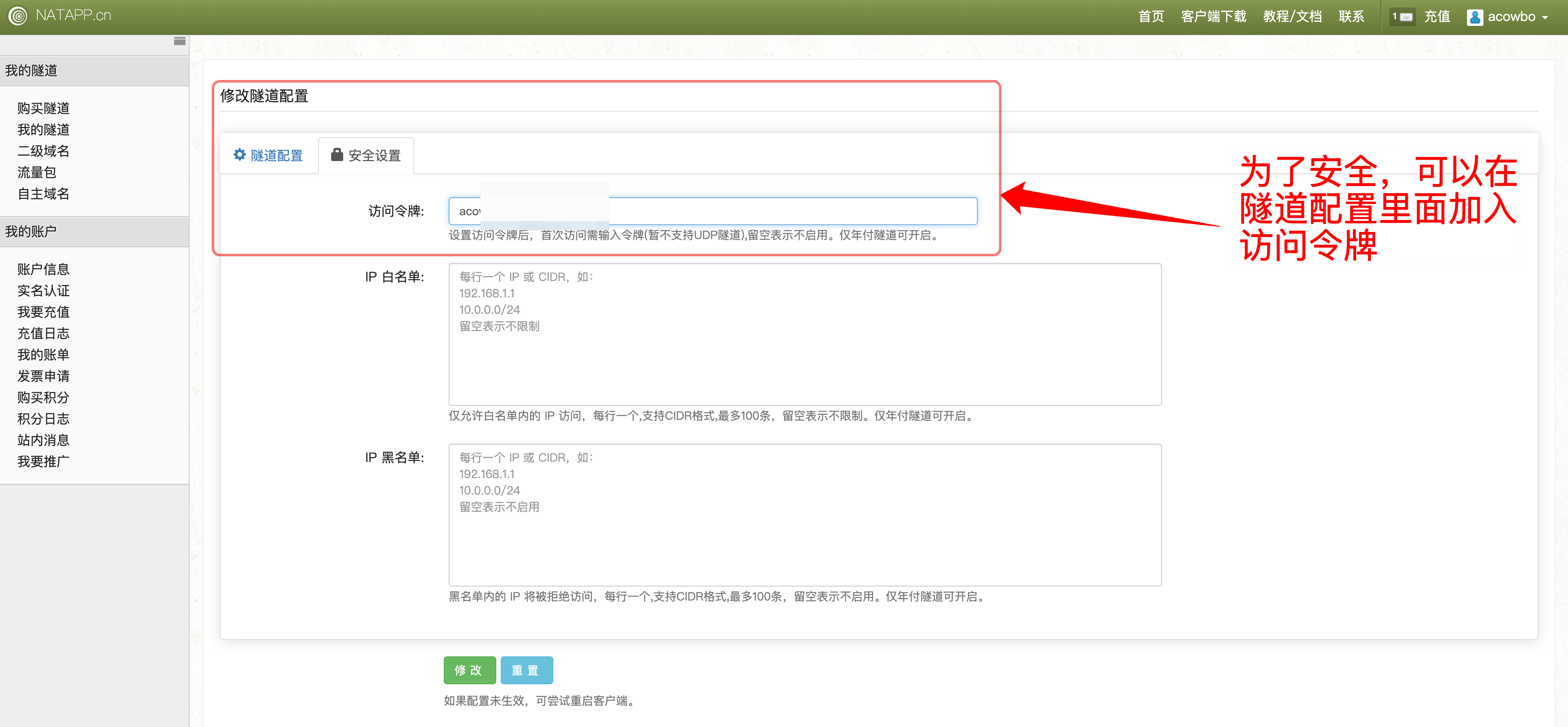Focus the 访问令牌 input field
The image size is (1568, 727).
(x=713, y=211)
